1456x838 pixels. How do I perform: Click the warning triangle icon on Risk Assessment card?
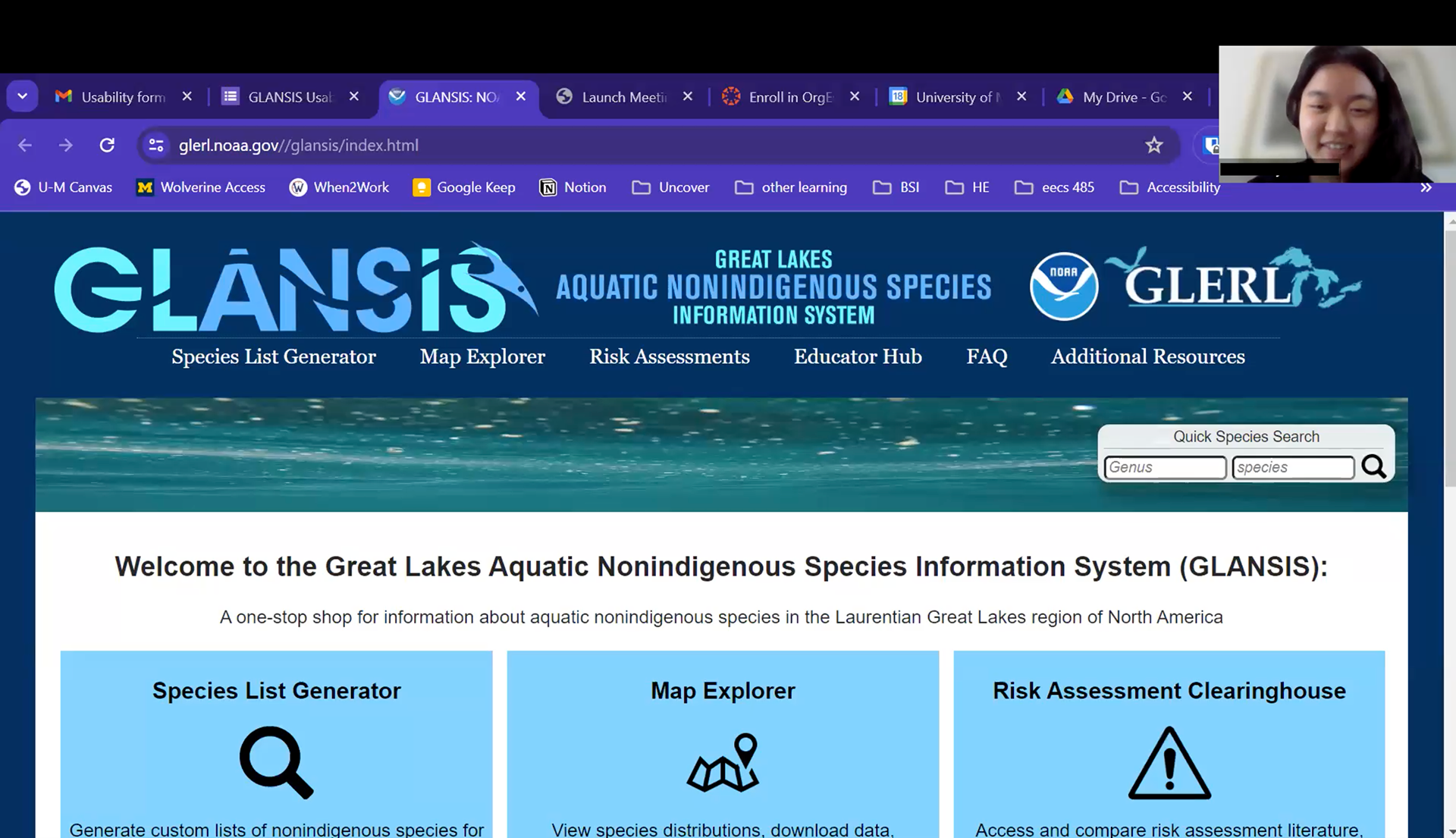pos(1169,763)
